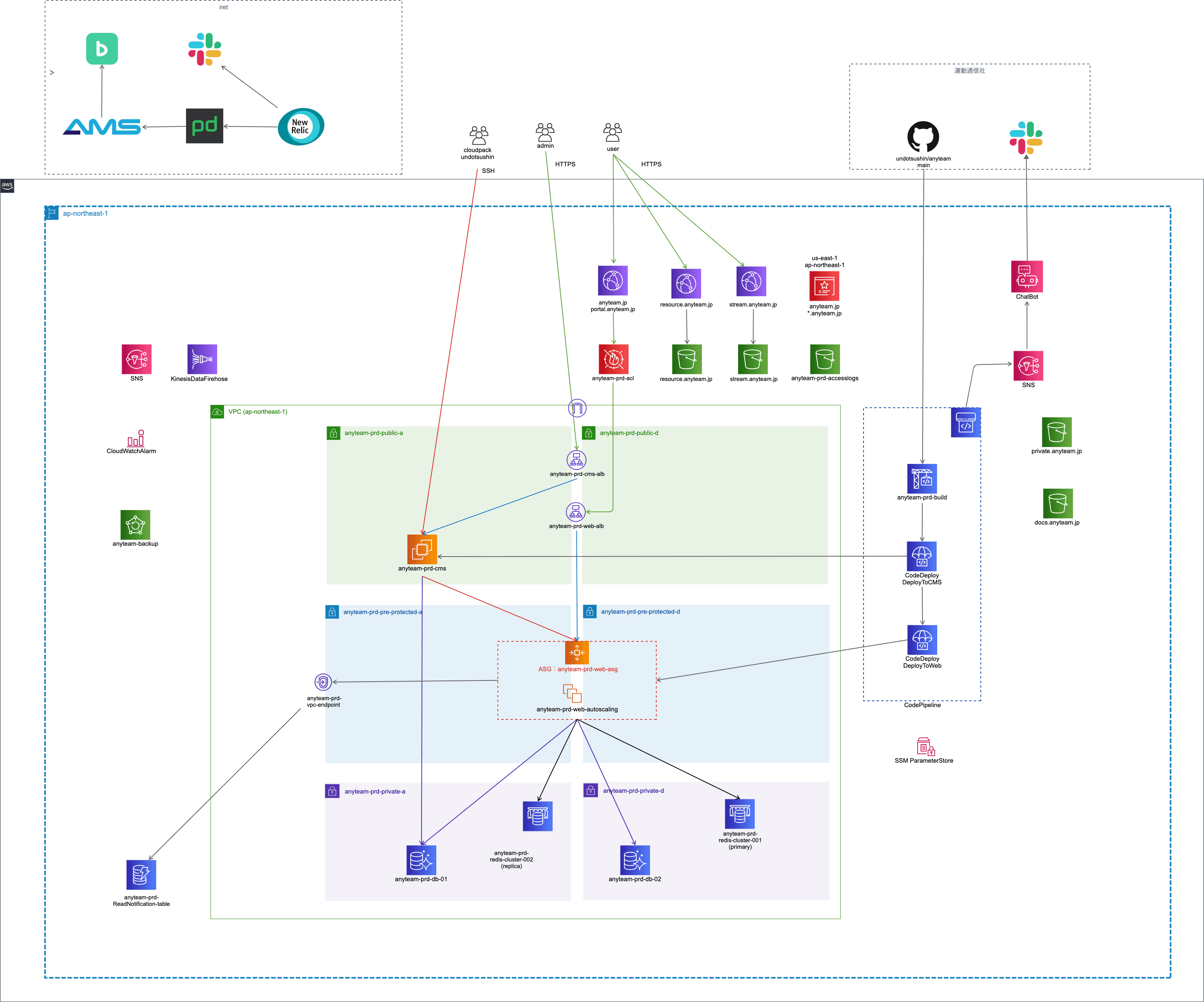Select the SSH connection label
Screen dimensions: 1204x1002
point(488,171)
